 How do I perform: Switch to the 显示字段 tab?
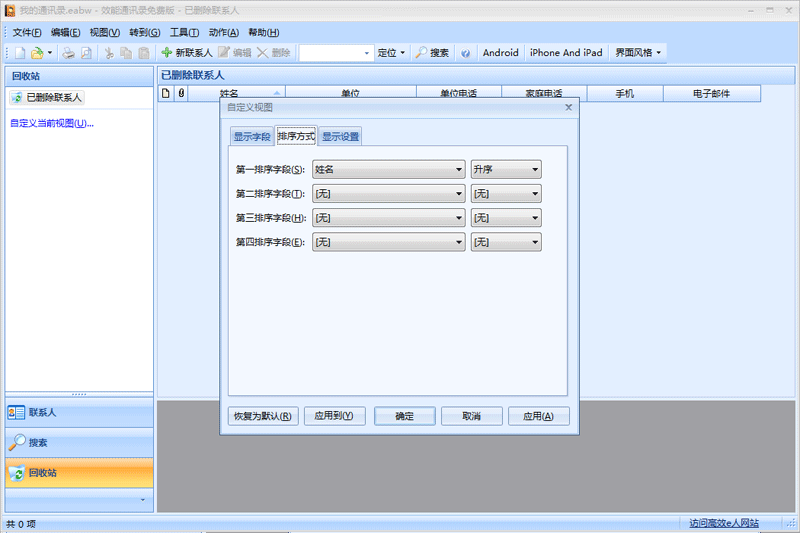pyautogui.click(x=252, y=137)
